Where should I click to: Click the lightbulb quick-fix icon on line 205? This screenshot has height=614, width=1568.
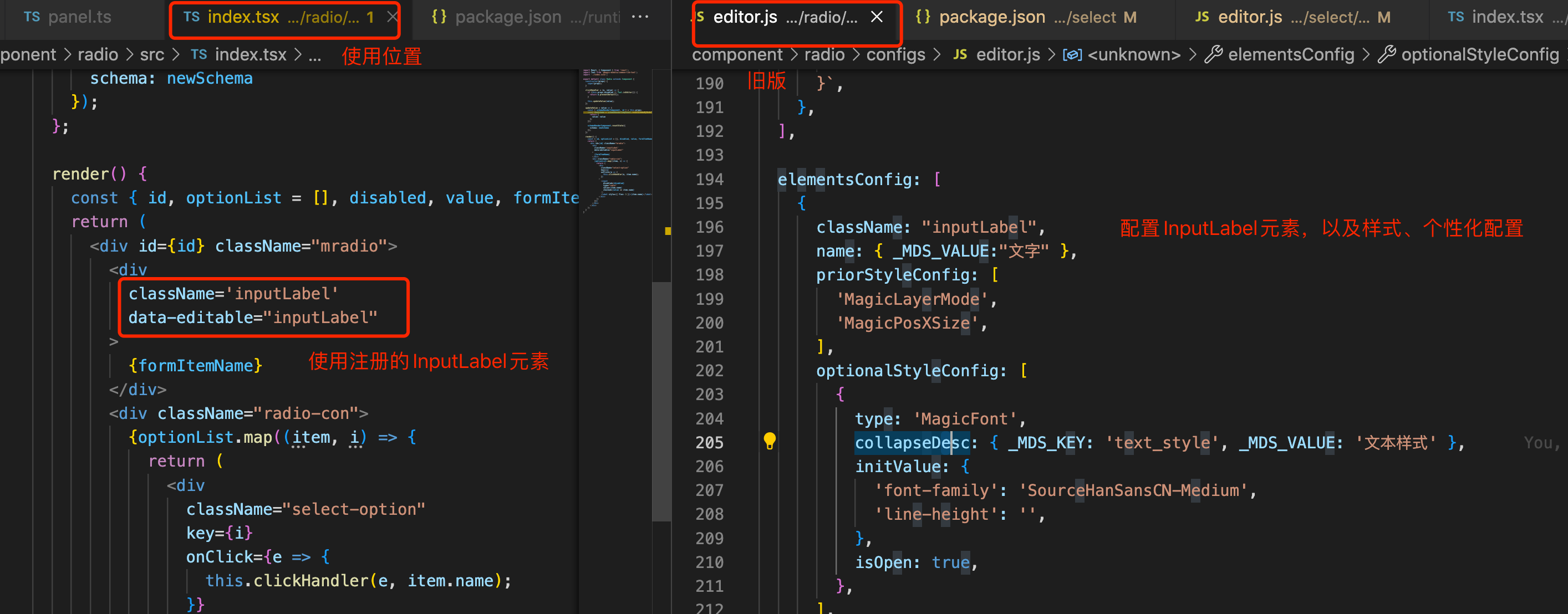tap(770, 441)
